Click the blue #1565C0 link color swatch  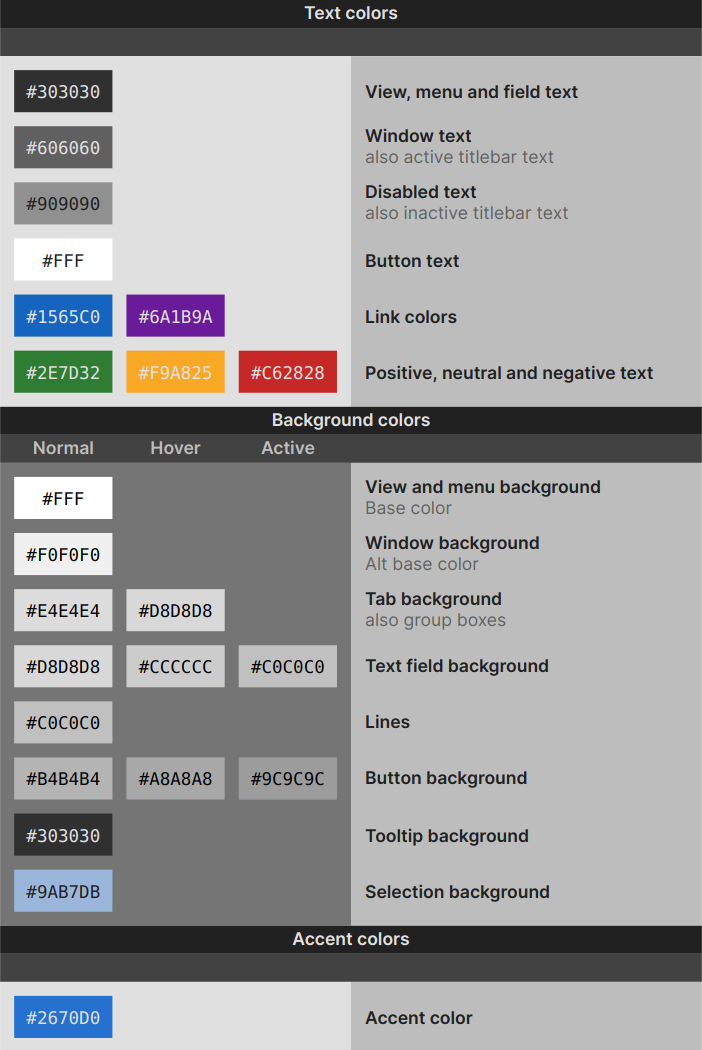pos(63,316)
